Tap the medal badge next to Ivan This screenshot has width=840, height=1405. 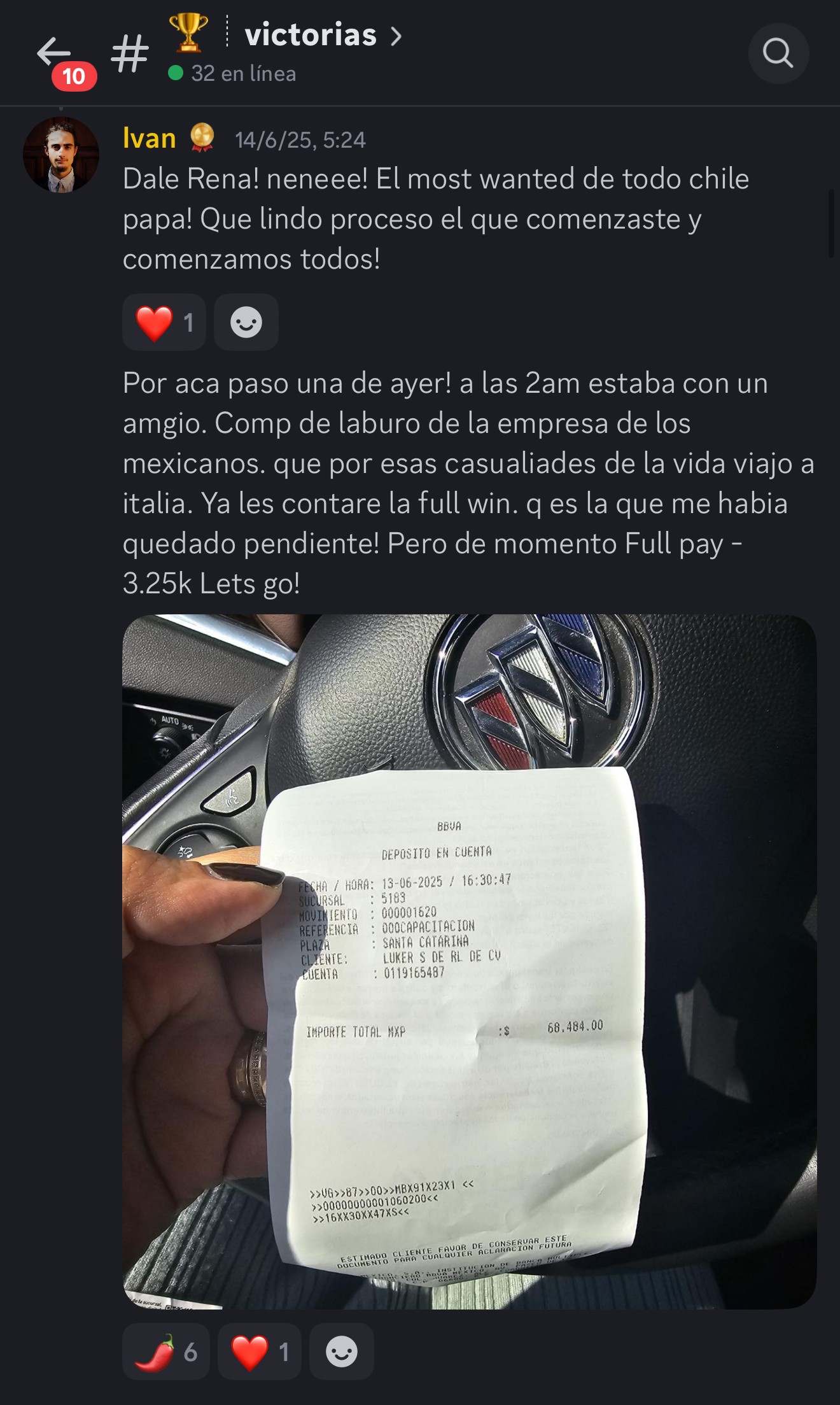click(x=202, y=138)
